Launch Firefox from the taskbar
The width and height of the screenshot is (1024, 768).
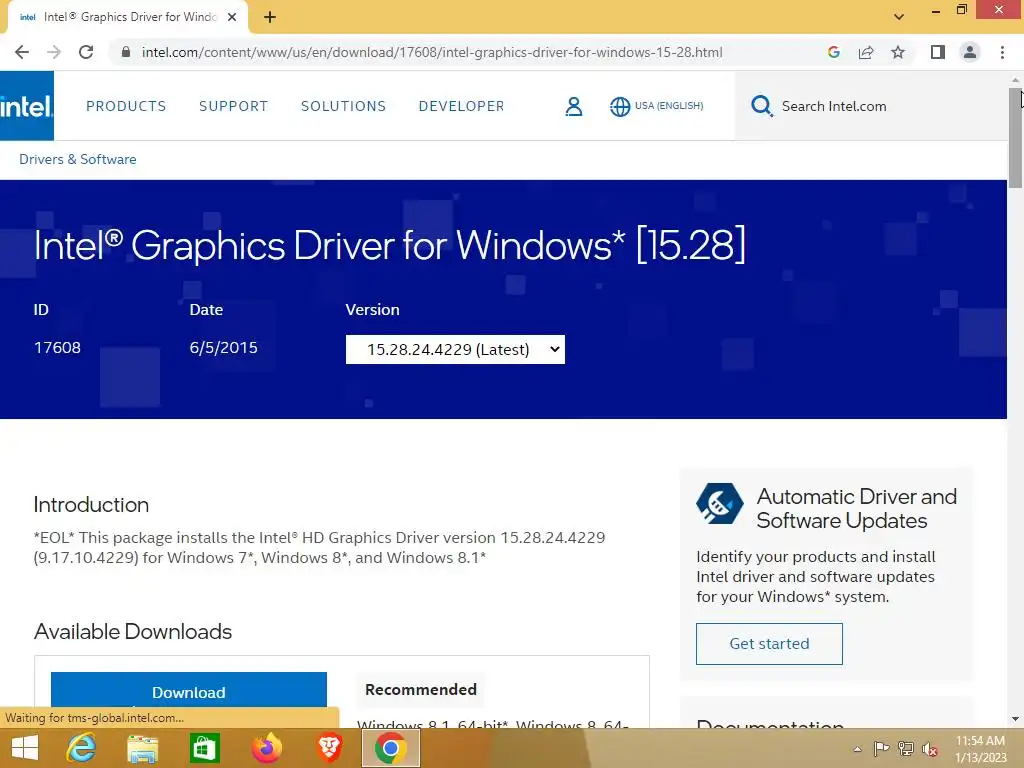click(266, 748)
